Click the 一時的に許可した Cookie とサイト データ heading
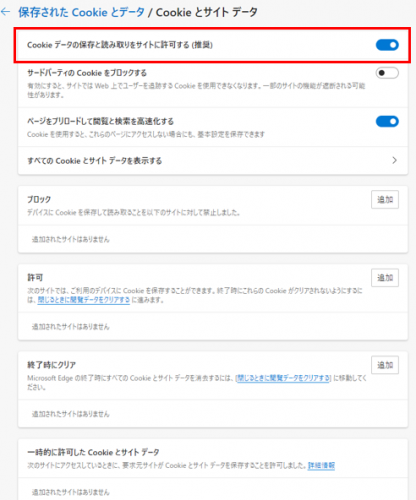Viewport: 416px width, 500px height. click(93, 452)
